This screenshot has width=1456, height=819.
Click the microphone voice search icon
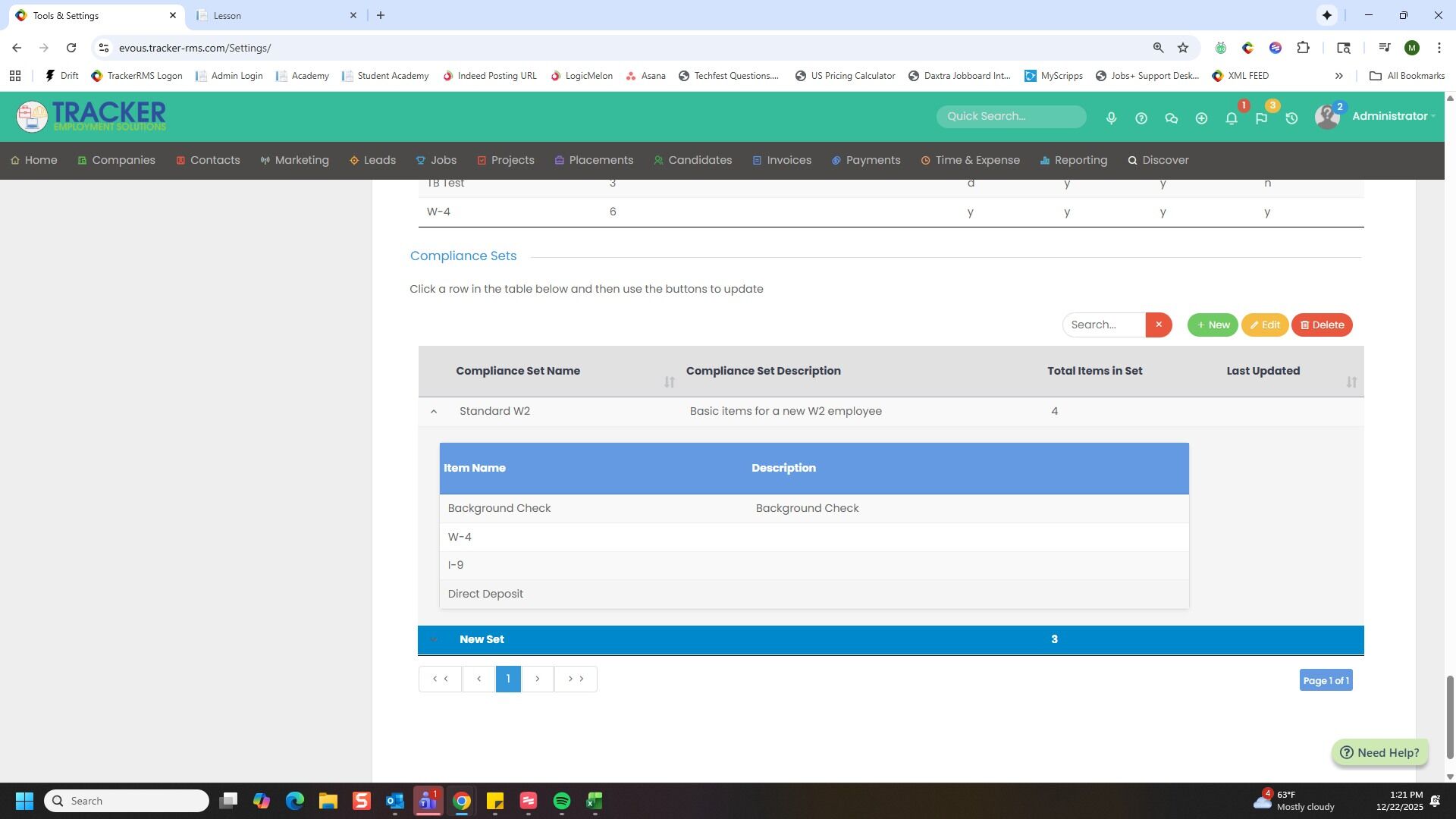1111,118
